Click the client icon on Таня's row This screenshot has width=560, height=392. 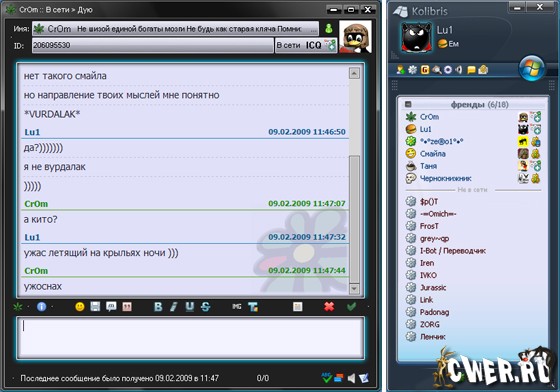[535, 166]
